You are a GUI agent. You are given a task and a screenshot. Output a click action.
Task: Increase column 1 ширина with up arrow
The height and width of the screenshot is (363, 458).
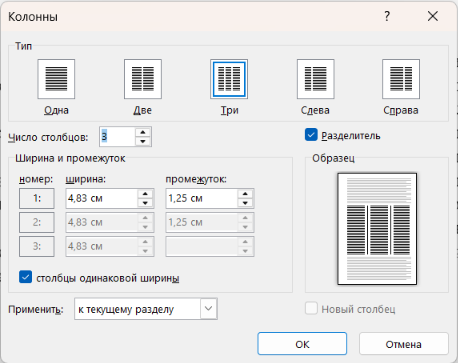click(x=145, y=194)
